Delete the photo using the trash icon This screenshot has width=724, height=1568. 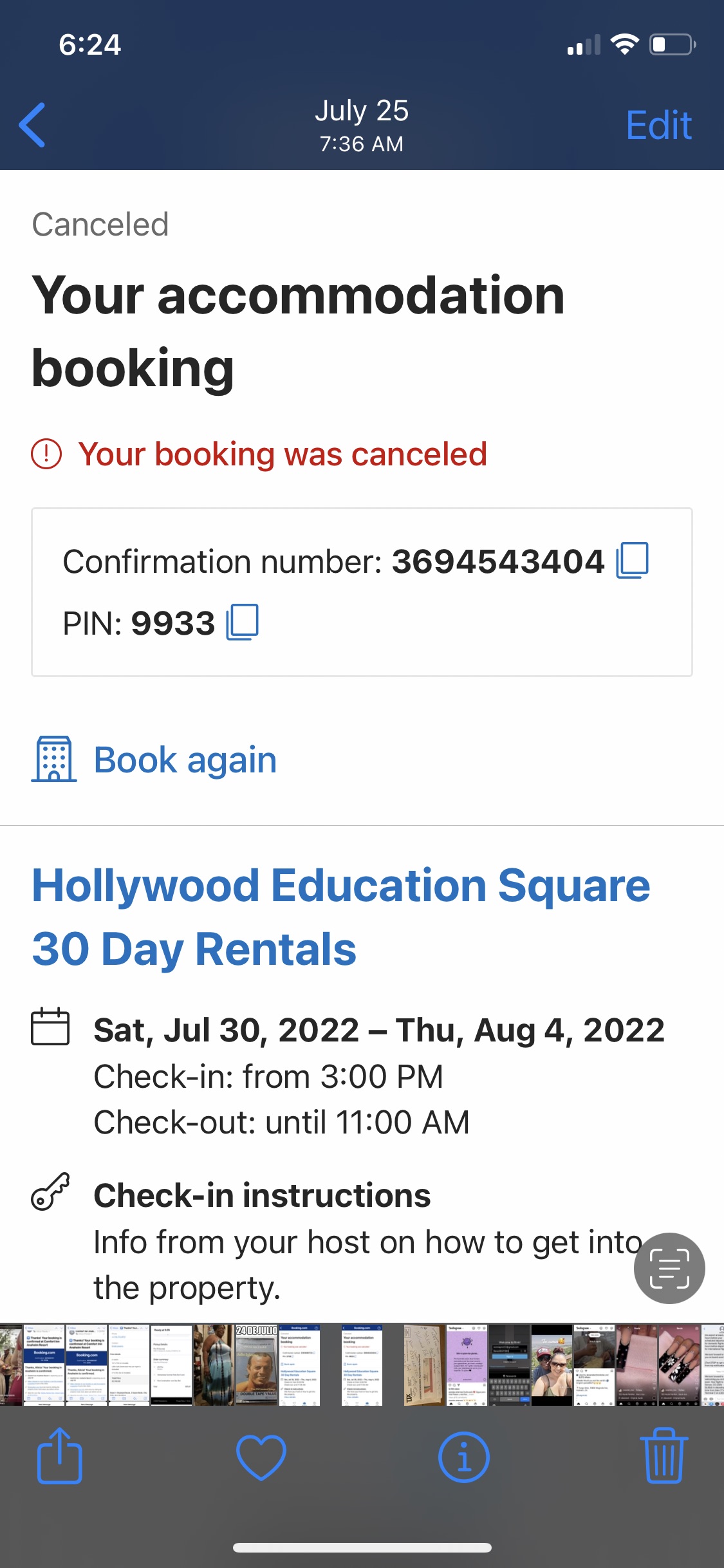664,1456
